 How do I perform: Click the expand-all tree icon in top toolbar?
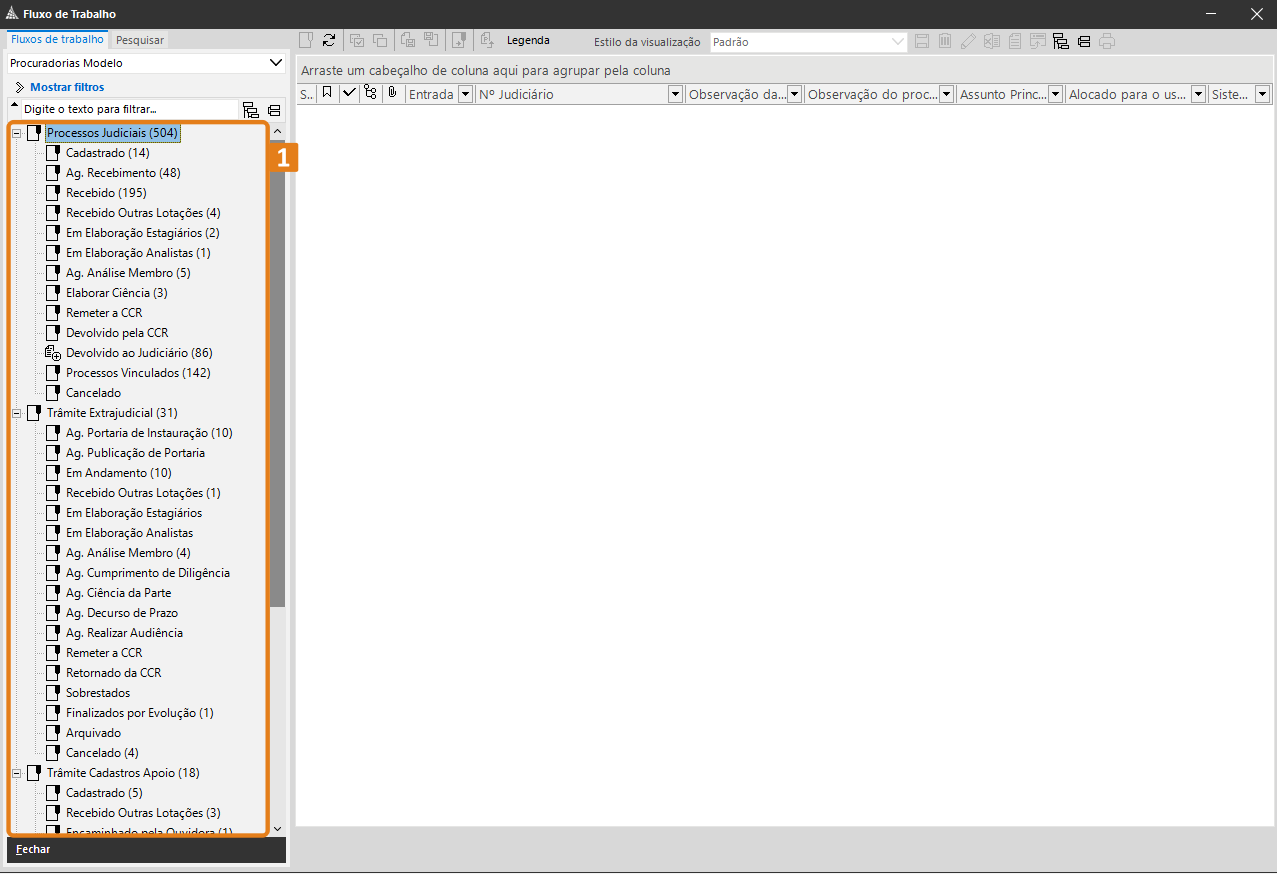(x=1061, y=42)
